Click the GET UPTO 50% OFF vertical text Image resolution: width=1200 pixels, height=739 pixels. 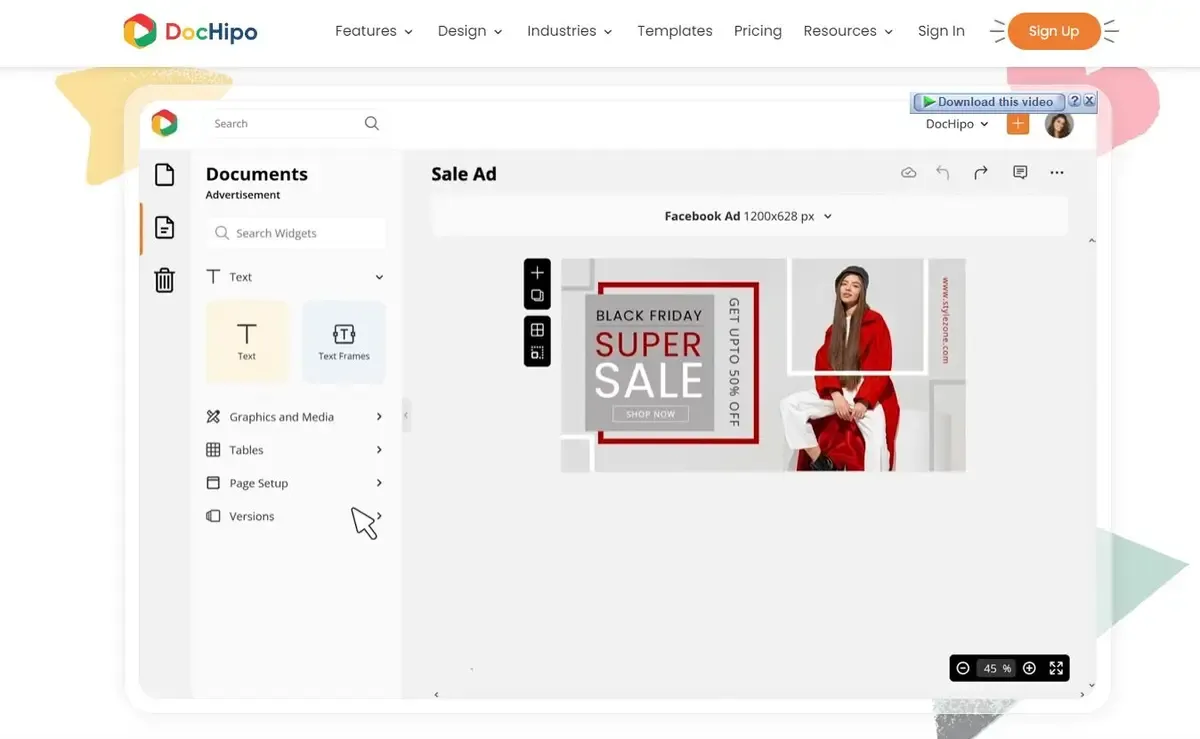[734, 362]
